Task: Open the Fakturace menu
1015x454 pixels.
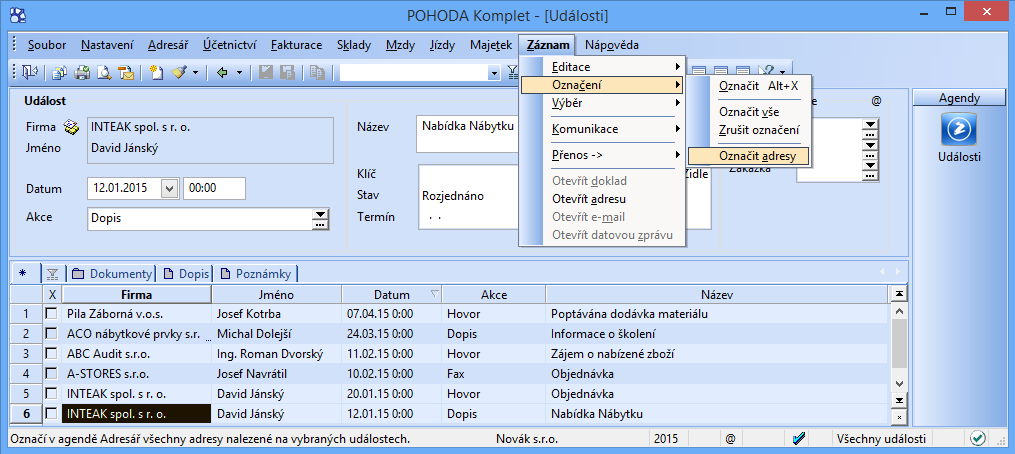Action: 296,45
